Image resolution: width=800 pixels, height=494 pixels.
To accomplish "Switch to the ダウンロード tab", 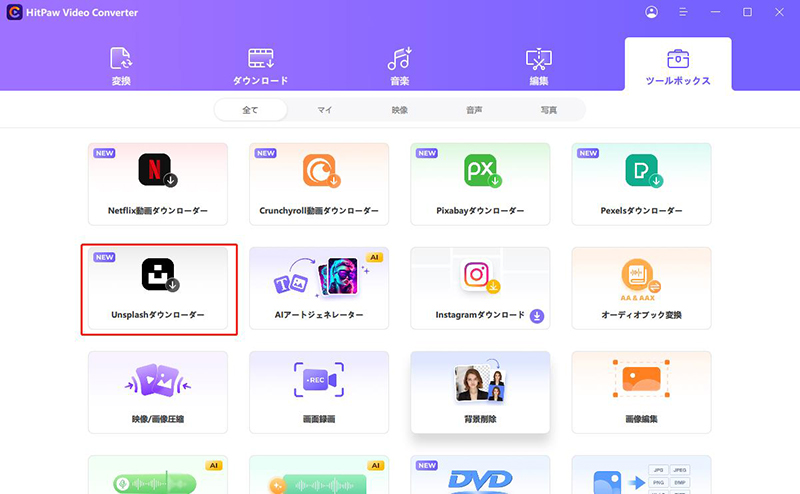I will coord(261,65).
